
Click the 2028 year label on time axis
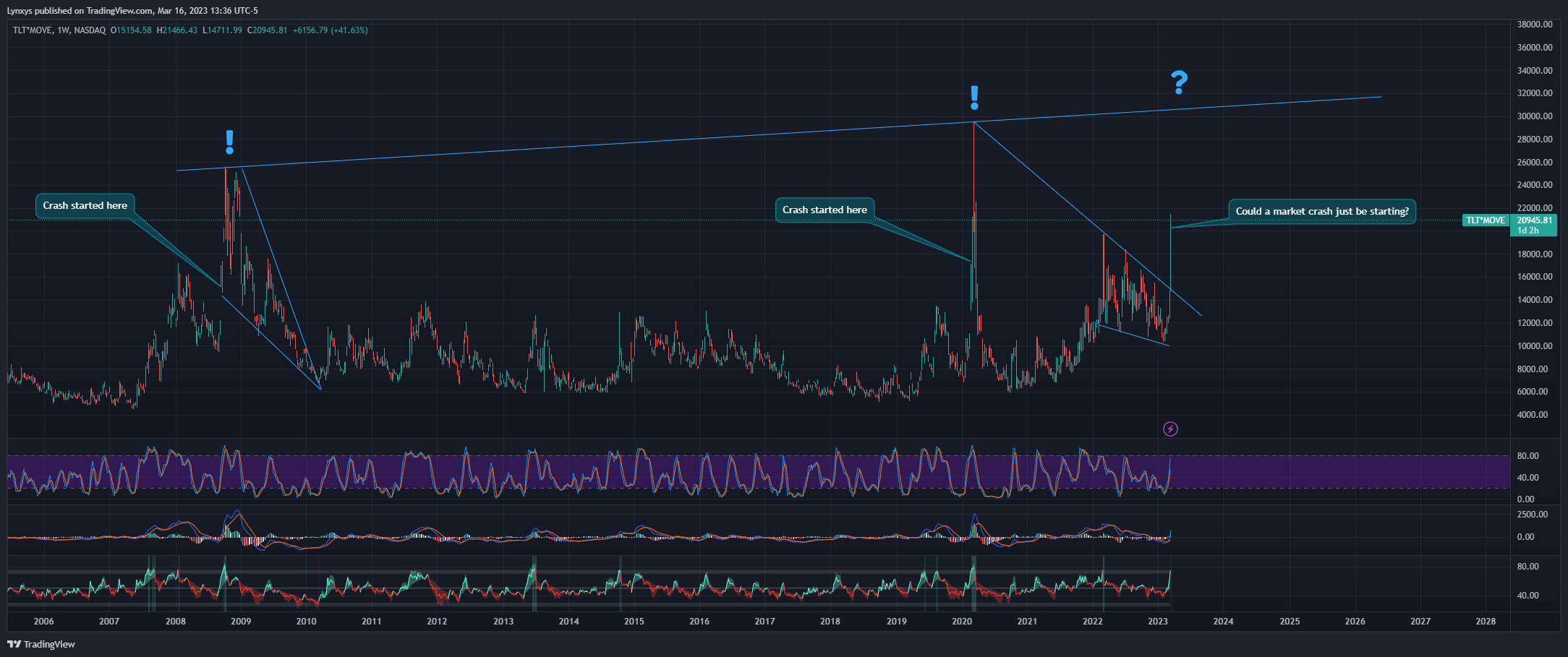pyautogui.click(x=1486, y=622)
